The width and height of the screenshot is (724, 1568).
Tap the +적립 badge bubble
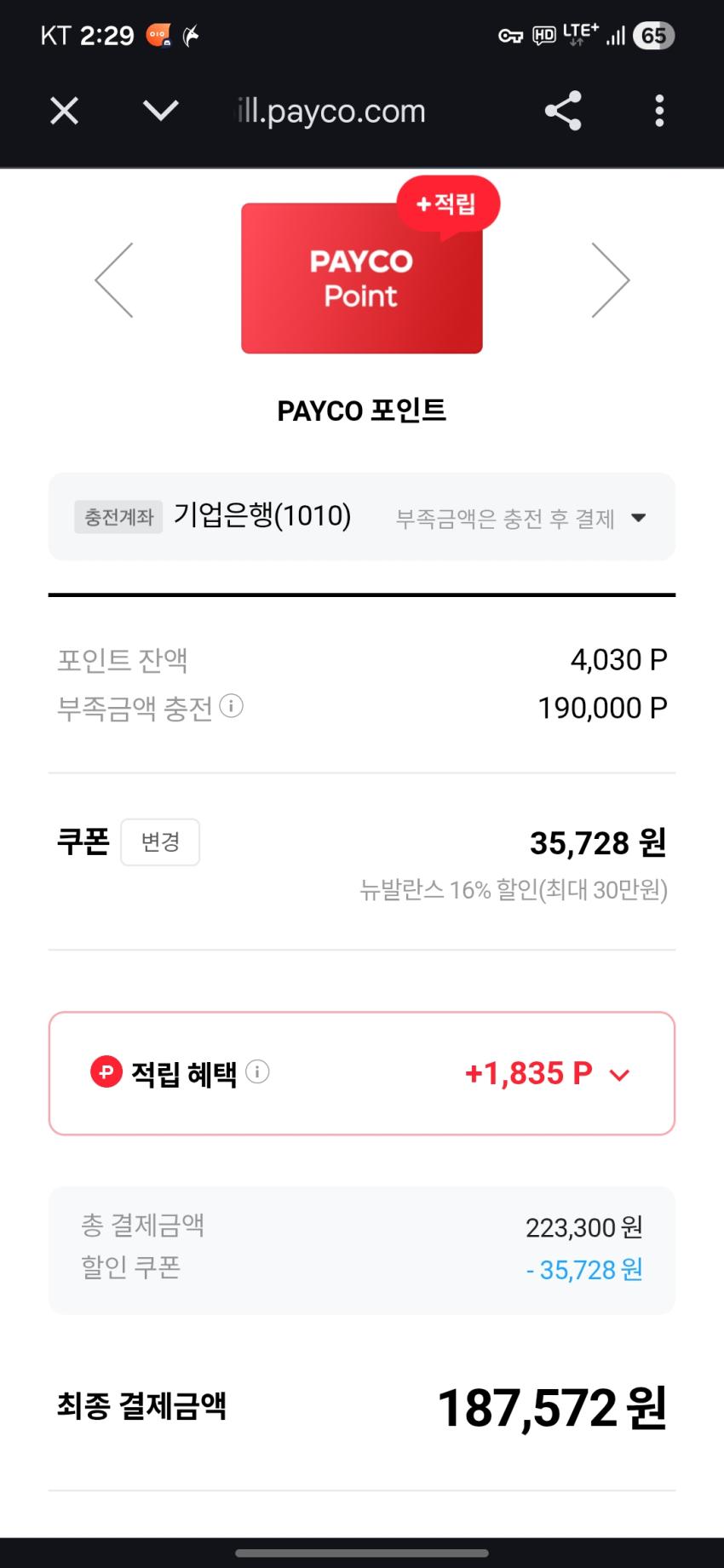(448, 204)
